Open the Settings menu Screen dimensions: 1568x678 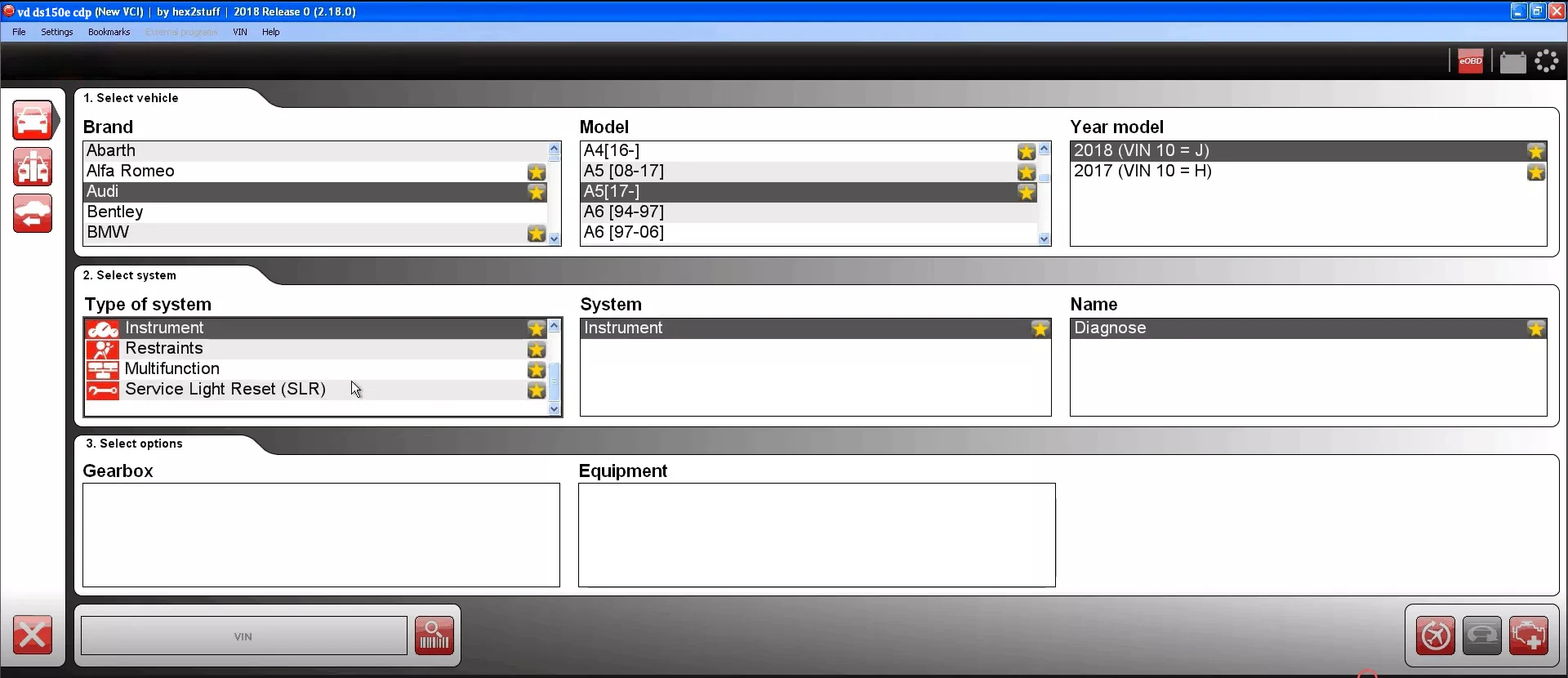tap(57, 32)
